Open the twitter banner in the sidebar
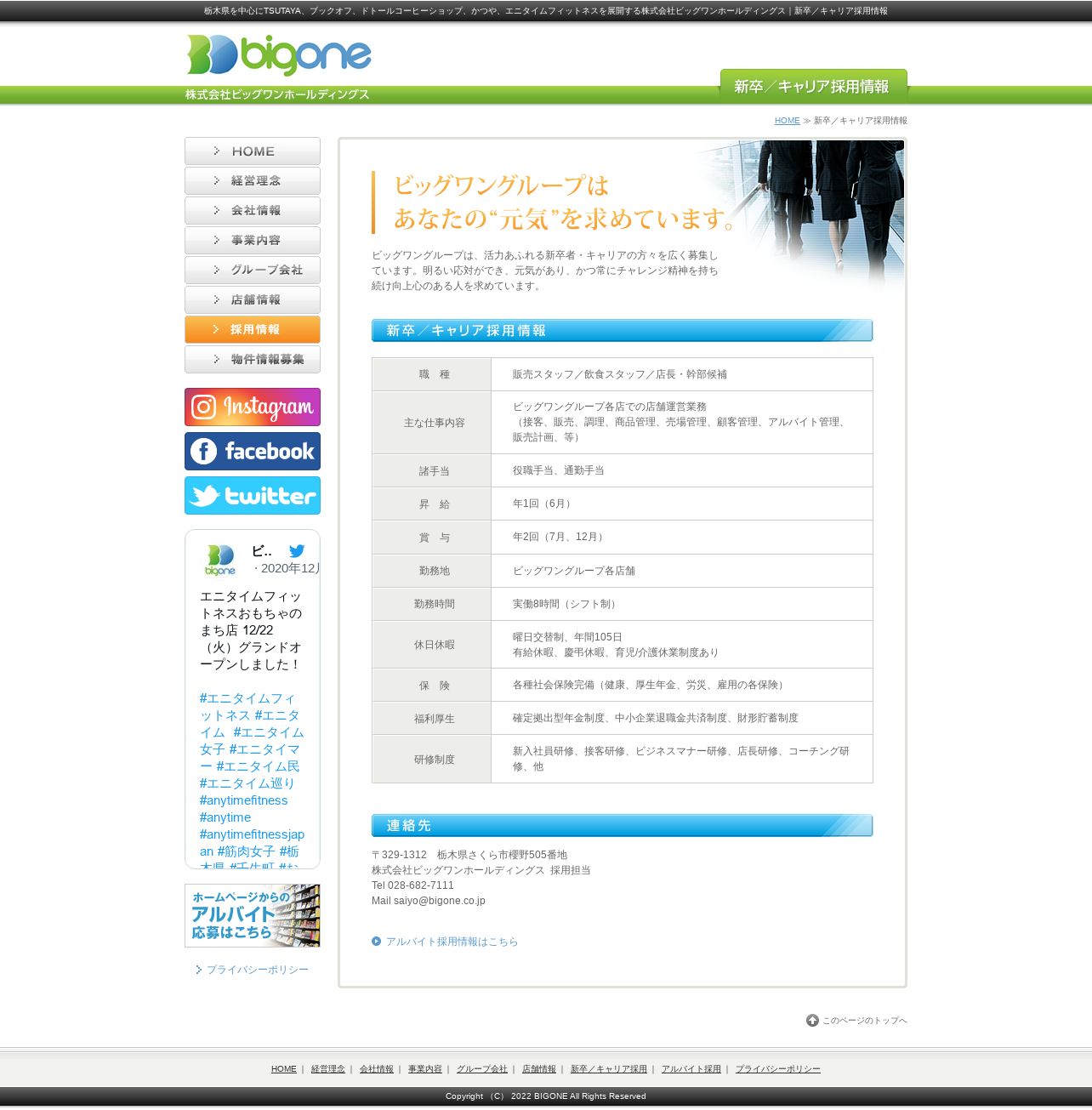The image size is (1092, 1110). point(253,496)
